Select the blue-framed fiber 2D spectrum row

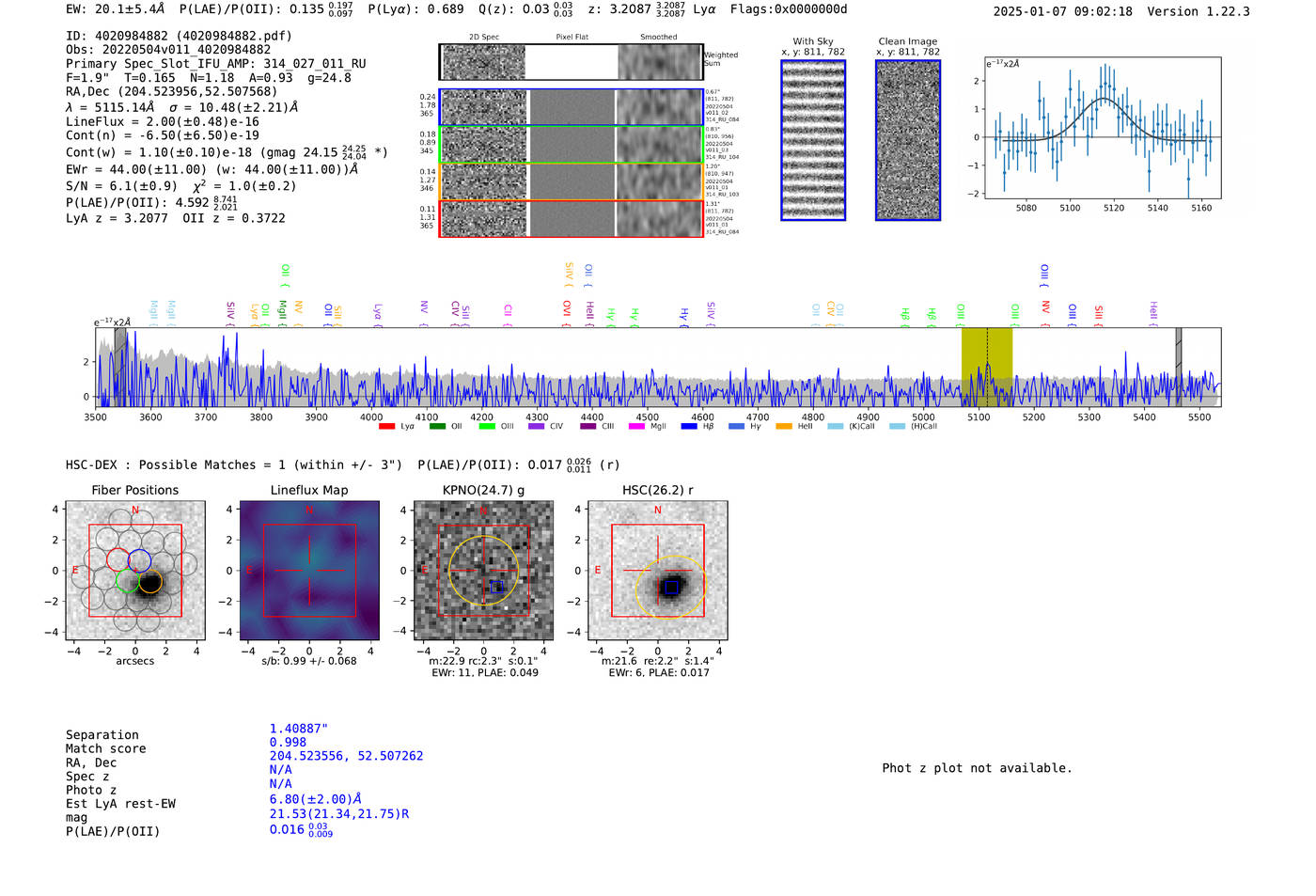(x=571, y=107)
